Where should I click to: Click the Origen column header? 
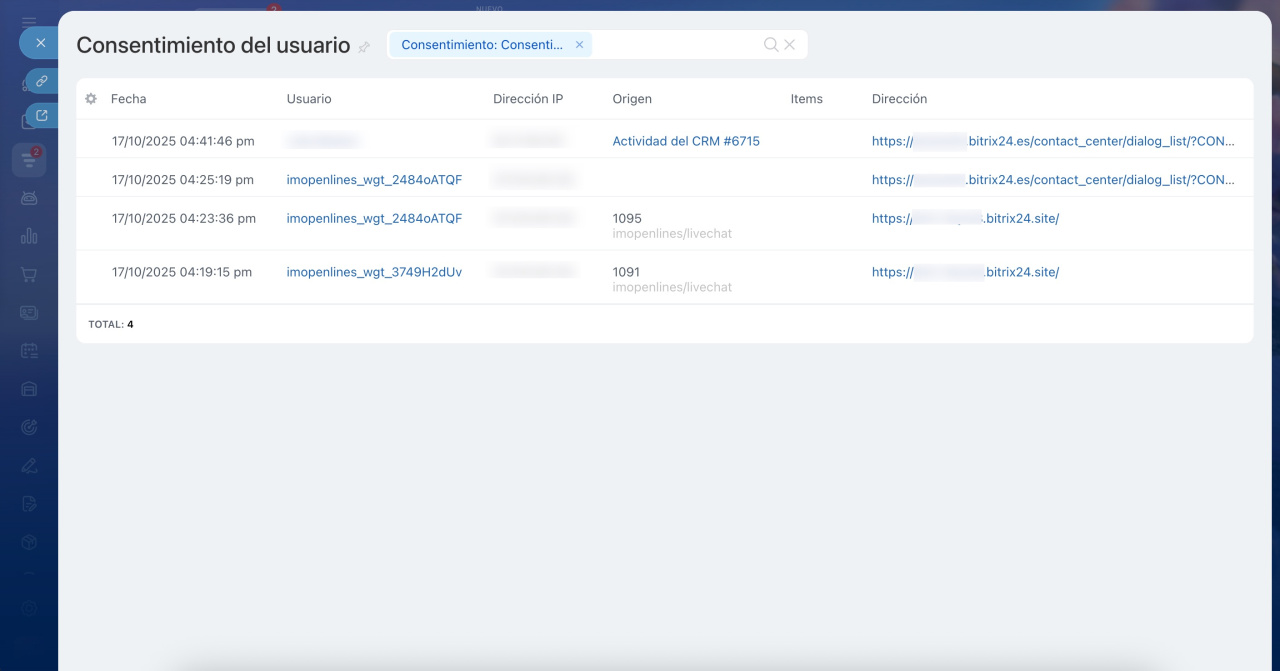631,99
